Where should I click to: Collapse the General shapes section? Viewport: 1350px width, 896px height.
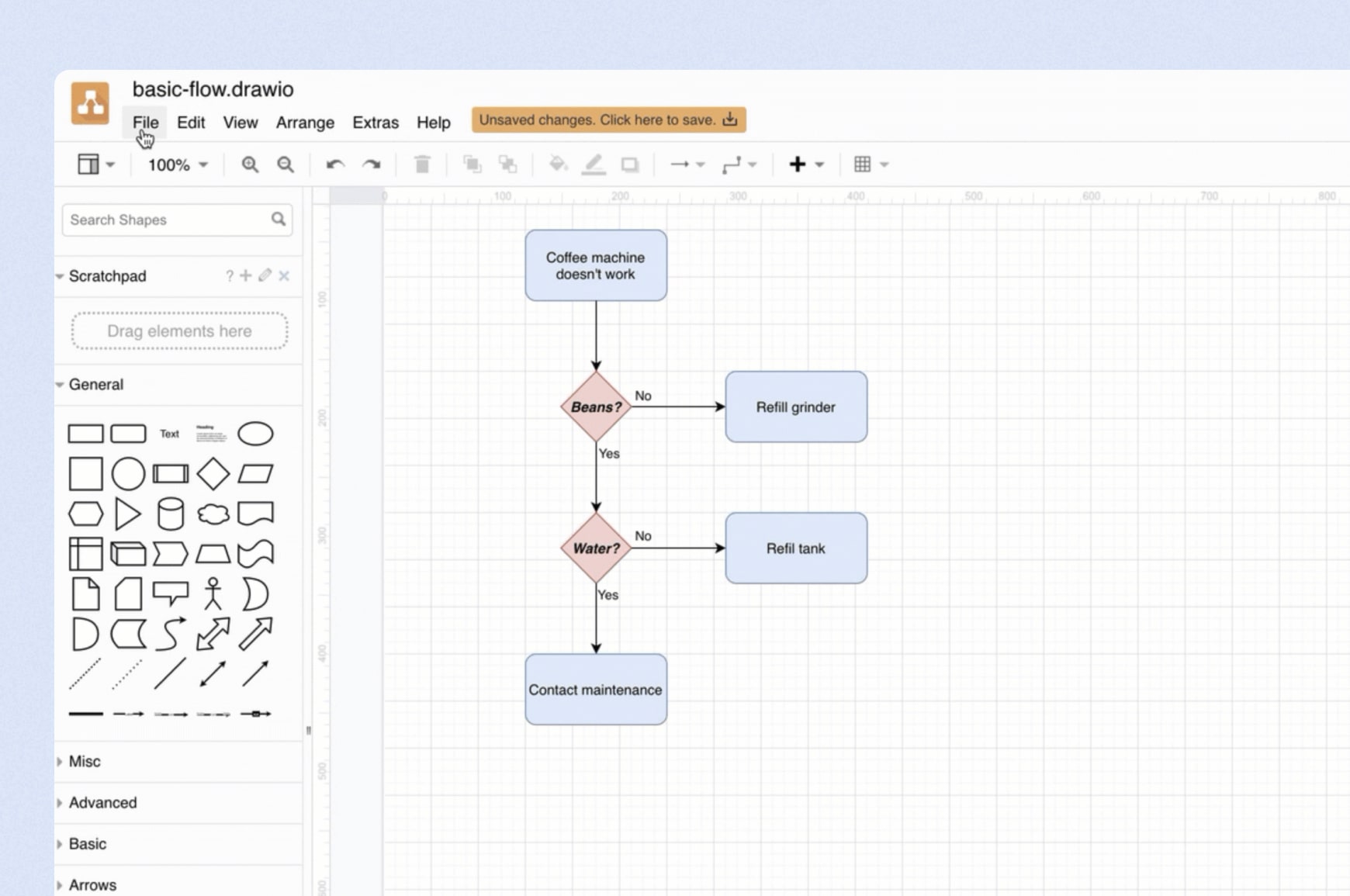(x=95, y=384)
